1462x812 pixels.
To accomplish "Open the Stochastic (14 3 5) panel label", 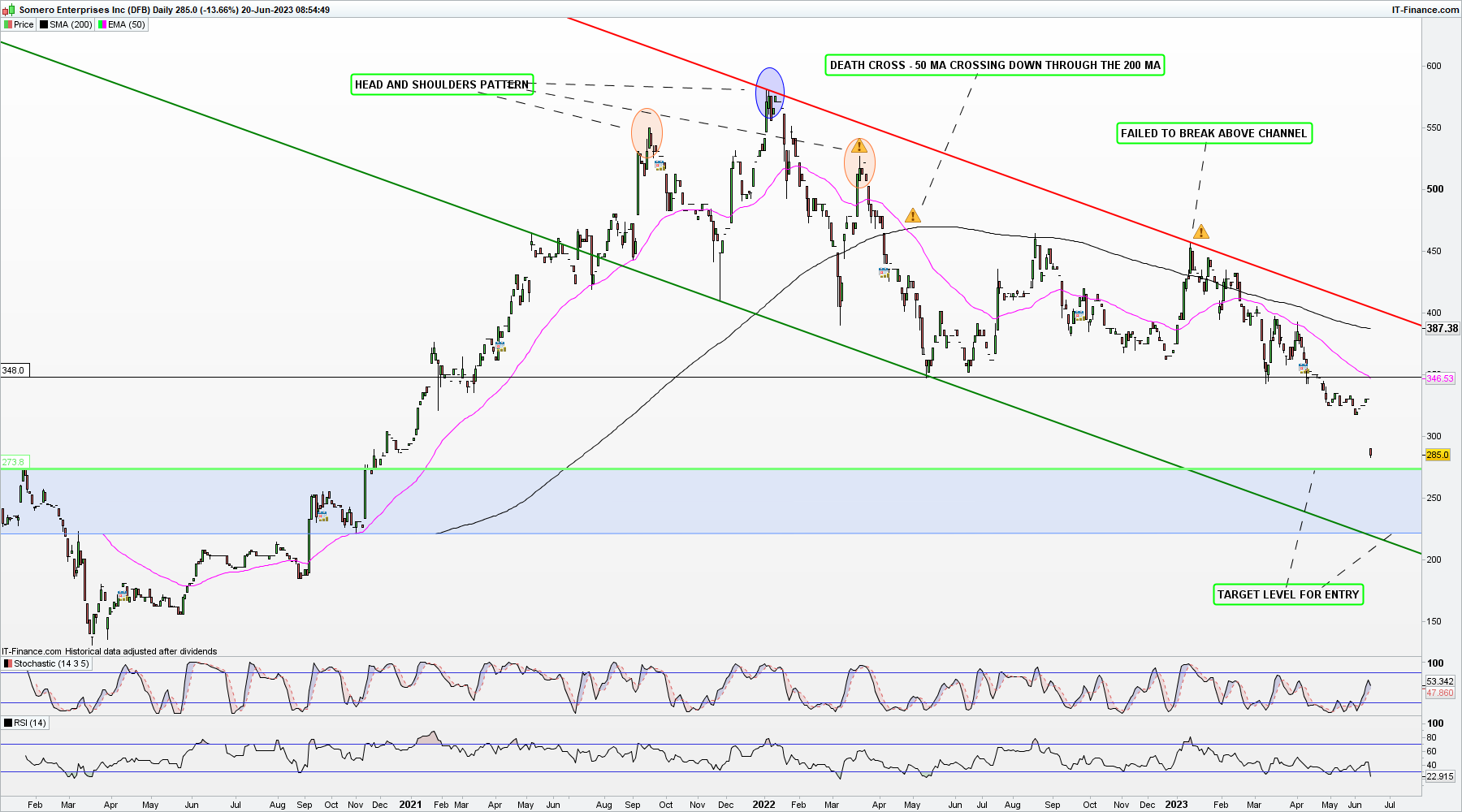I will [x=46, y=663].
